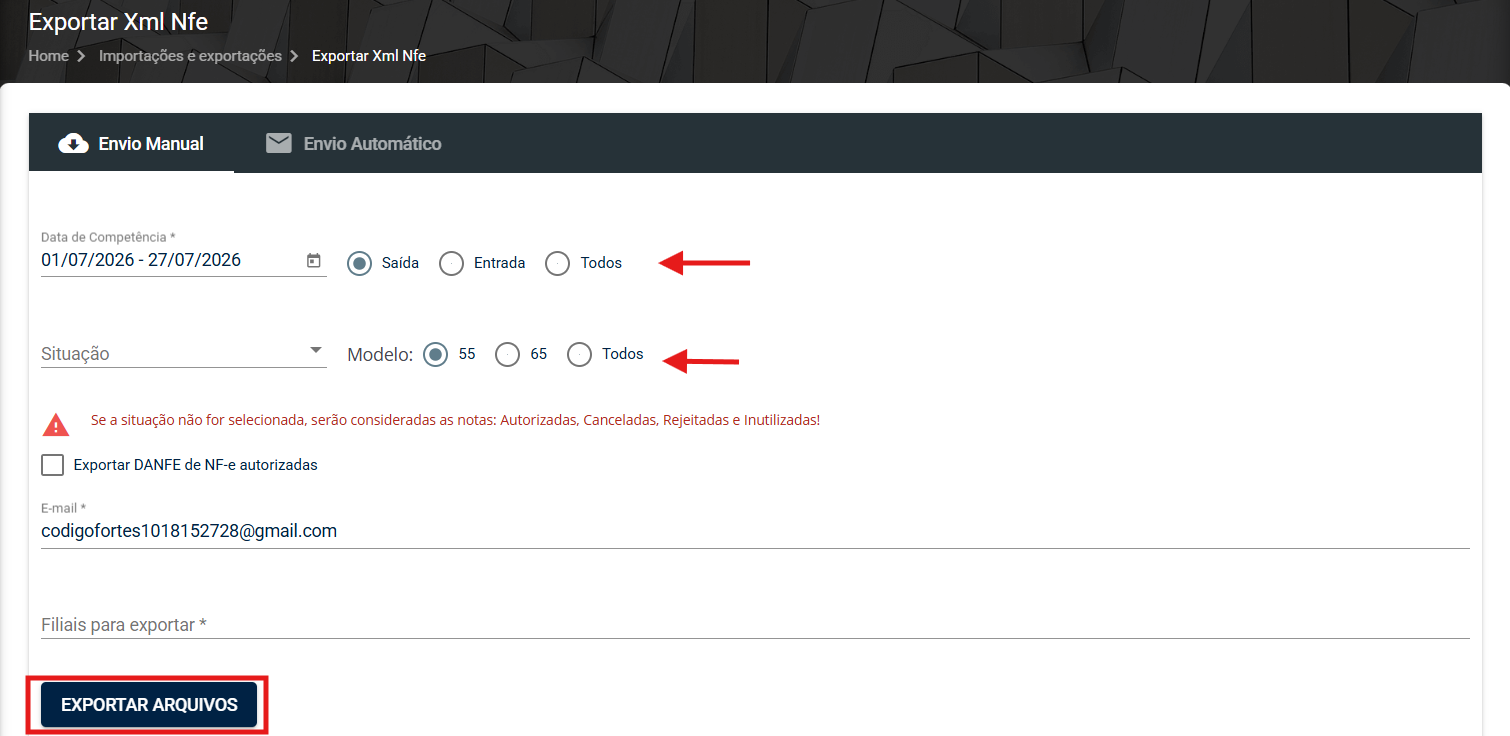Select the Entrada radio button
The height and width of the screenshot is (736, 1510).
click(452, 264)
